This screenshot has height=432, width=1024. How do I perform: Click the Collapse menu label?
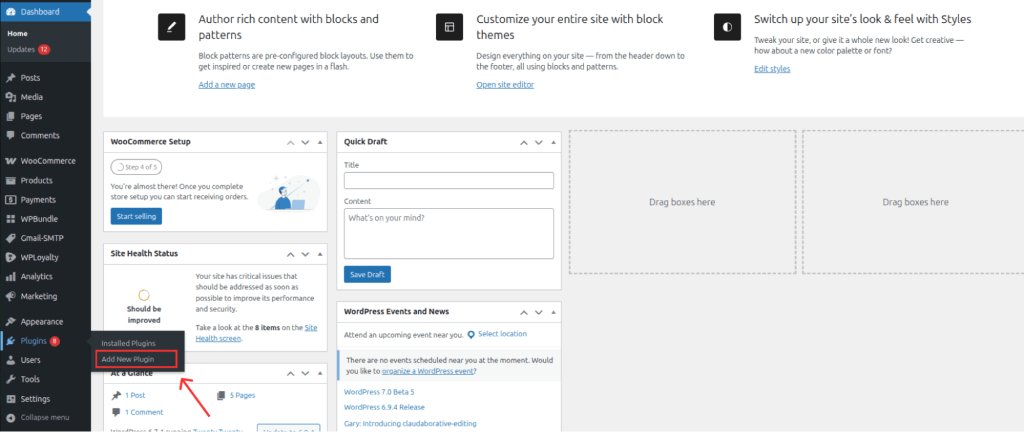[x=44, y=418]
